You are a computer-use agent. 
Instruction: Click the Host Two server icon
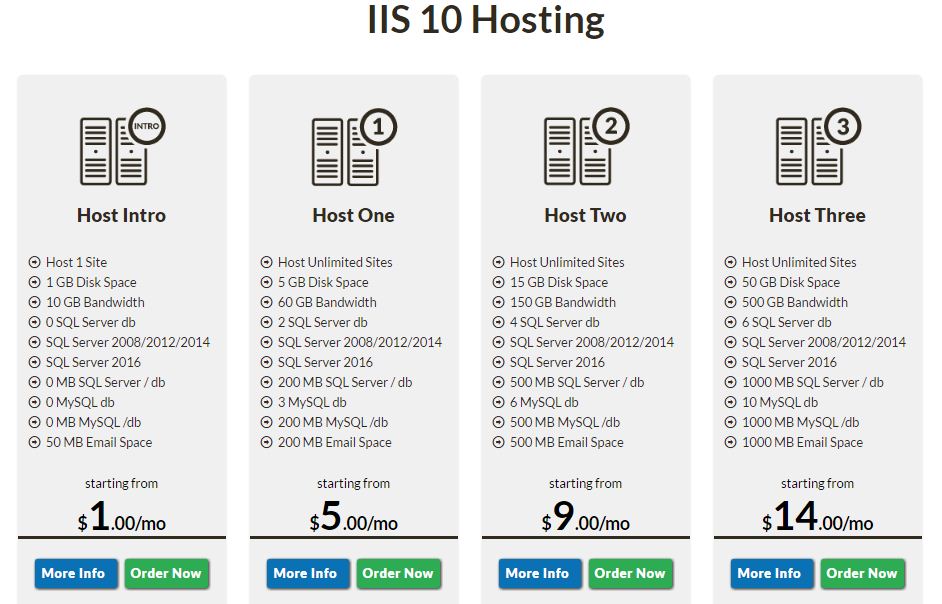[x=586, y=146]
